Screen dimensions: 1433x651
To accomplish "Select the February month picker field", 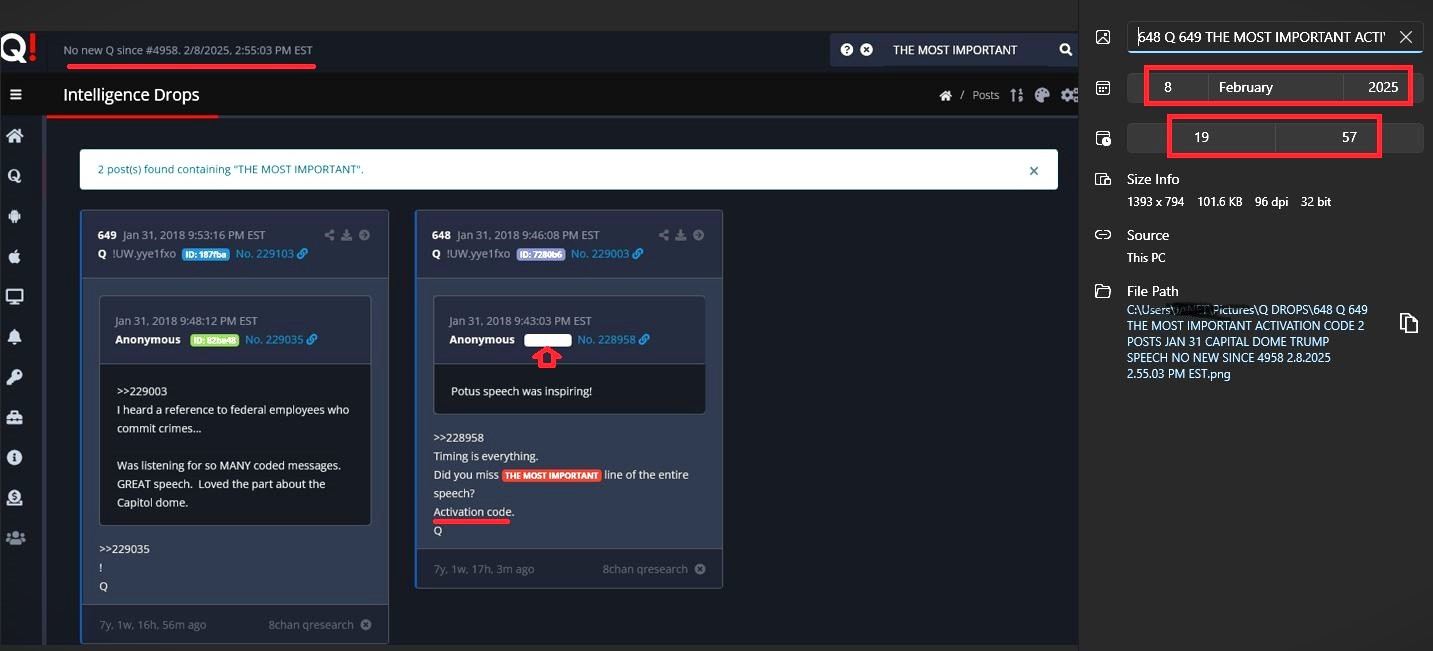I will [1274, 87].
